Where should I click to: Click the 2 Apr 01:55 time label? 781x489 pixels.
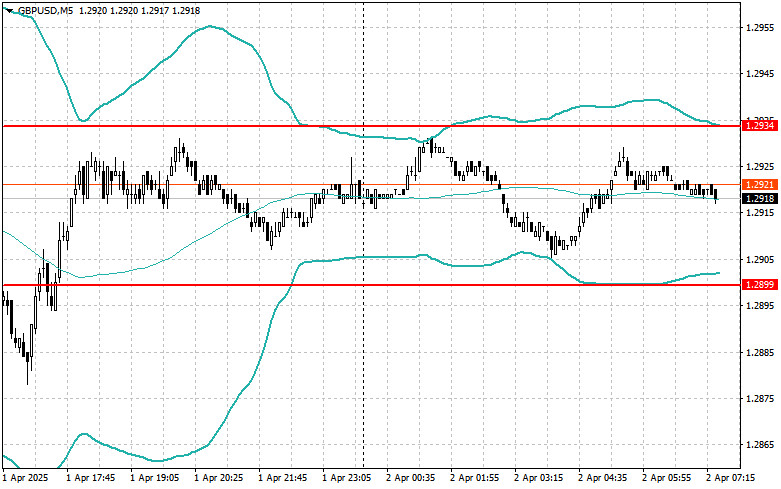[476, 478]
